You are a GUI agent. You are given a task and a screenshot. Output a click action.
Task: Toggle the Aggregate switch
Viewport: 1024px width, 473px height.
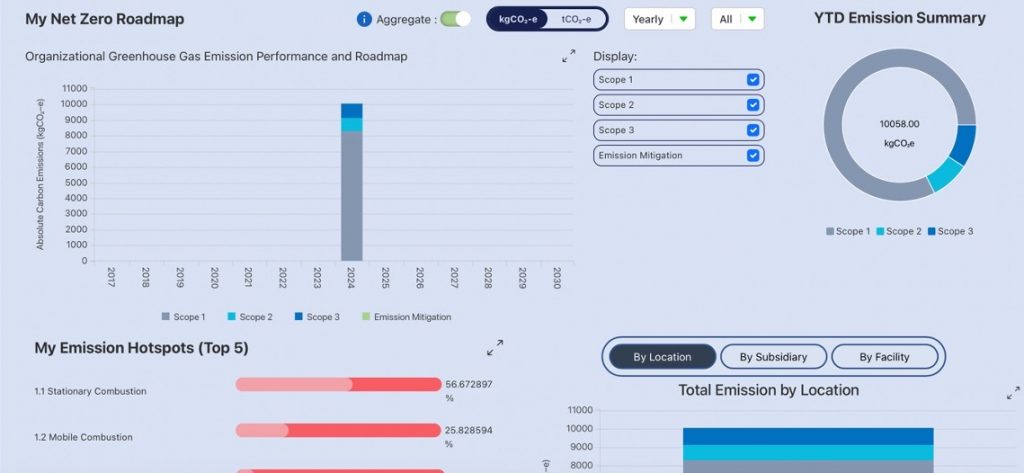pyautogui.click(x=455, y=19)
